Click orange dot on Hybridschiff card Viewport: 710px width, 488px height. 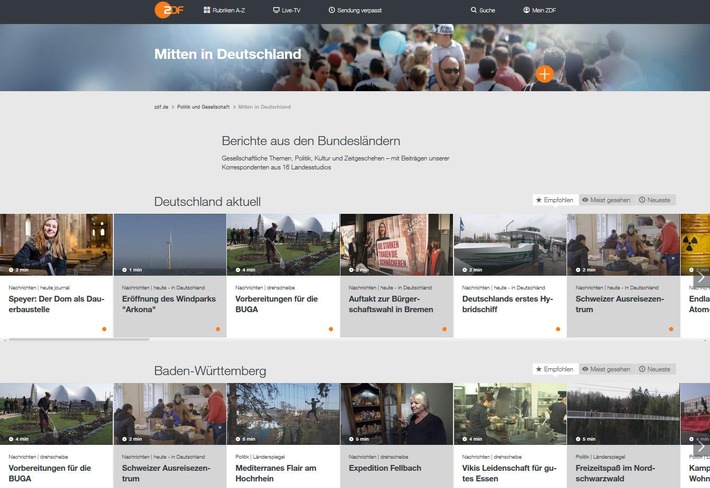[x=558, y=329]
